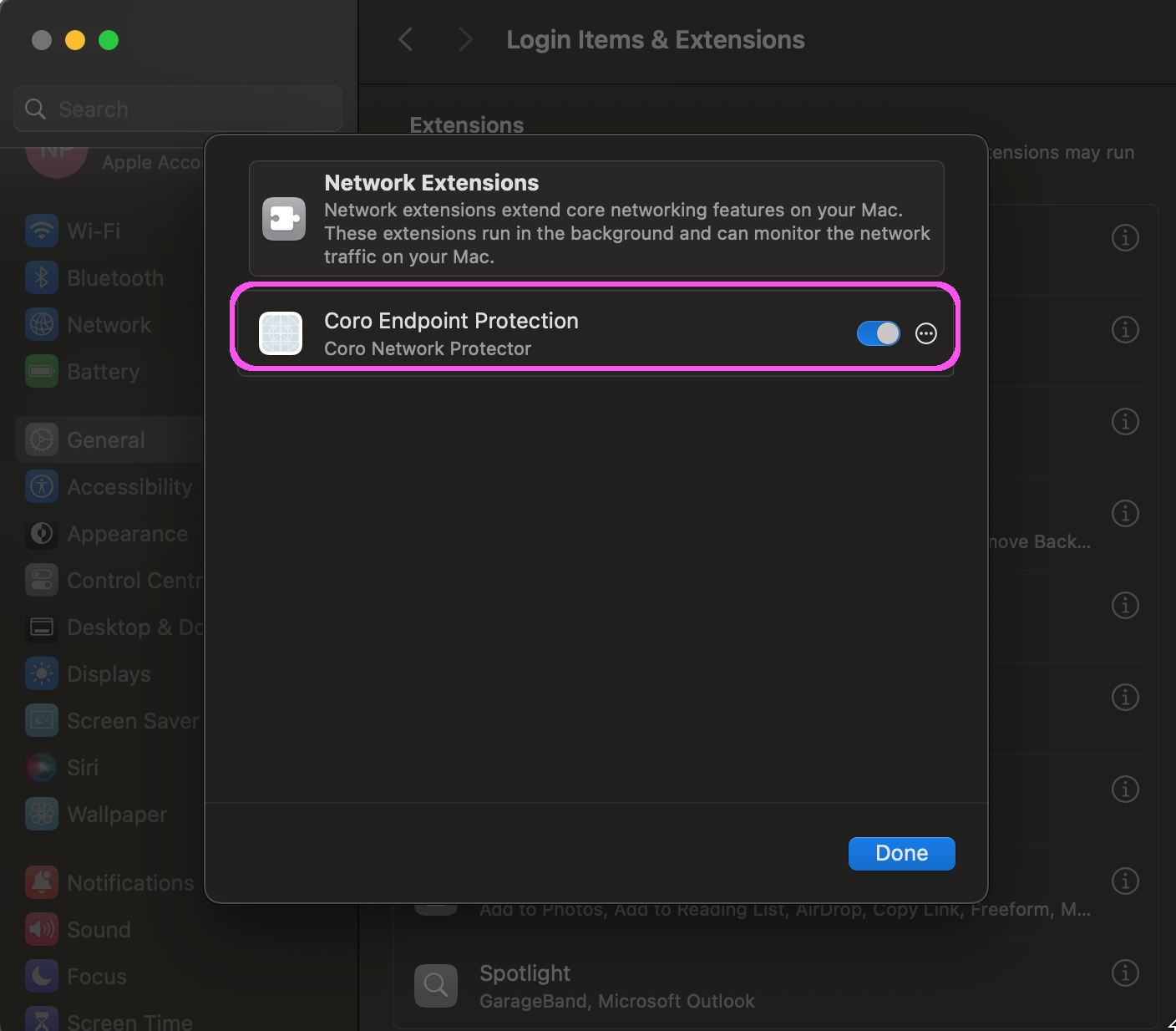Select Wi-Fi settings in the sidebar
1176x1031 pixels.
coord(94,231)
